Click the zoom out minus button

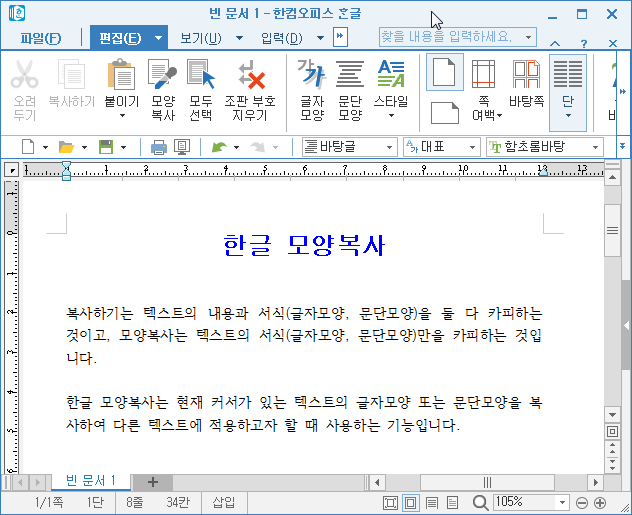[x=582, y=503]
